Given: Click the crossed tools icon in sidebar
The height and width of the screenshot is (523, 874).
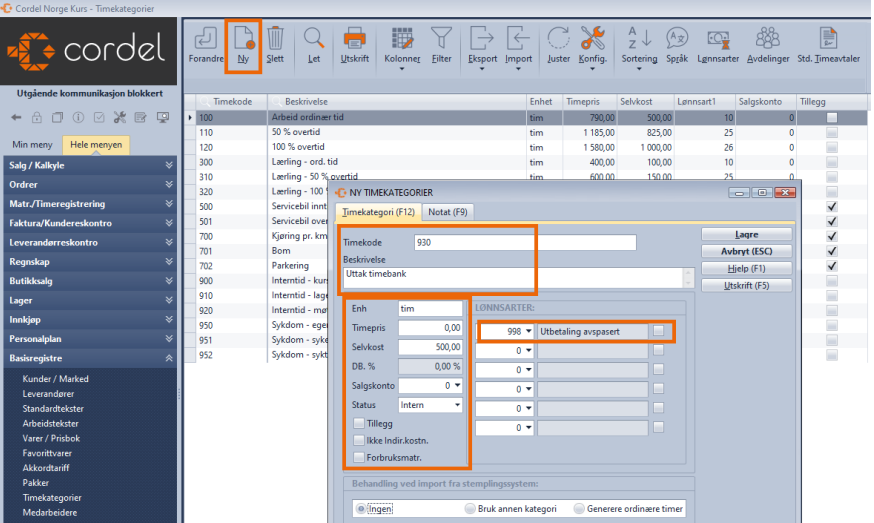Looking at the screenshot, I should pos(119,118).
